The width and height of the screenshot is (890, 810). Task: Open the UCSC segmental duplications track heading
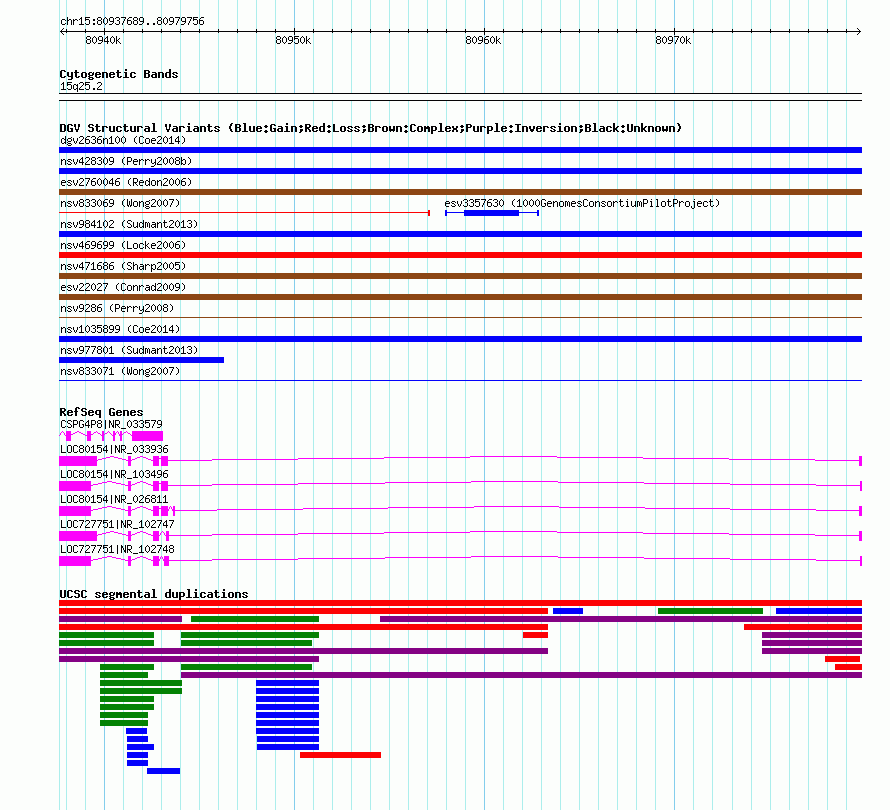pyautogui.click(x=154, y=594)
